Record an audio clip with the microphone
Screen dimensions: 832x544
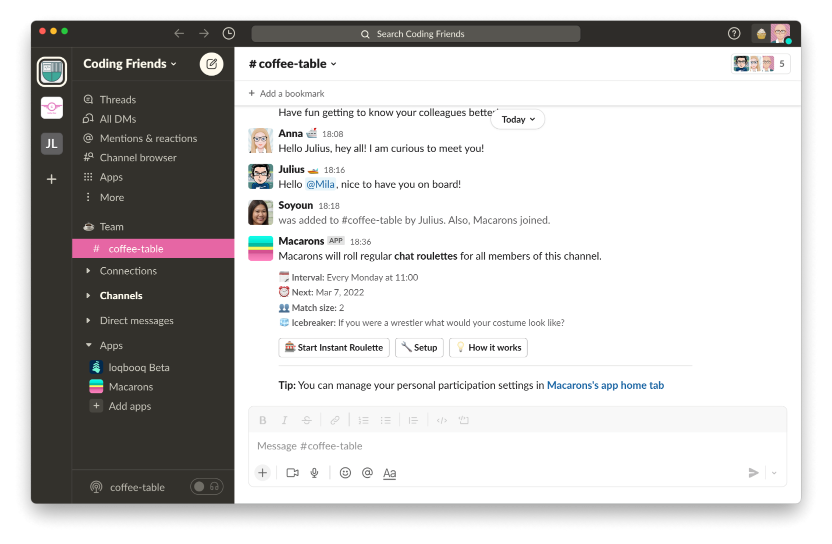pos(315,472)
